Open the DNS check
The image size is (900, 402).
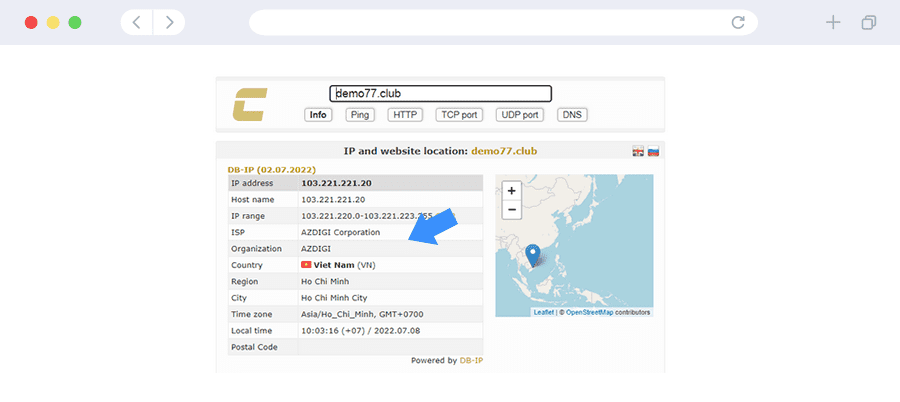coord(572,115)
